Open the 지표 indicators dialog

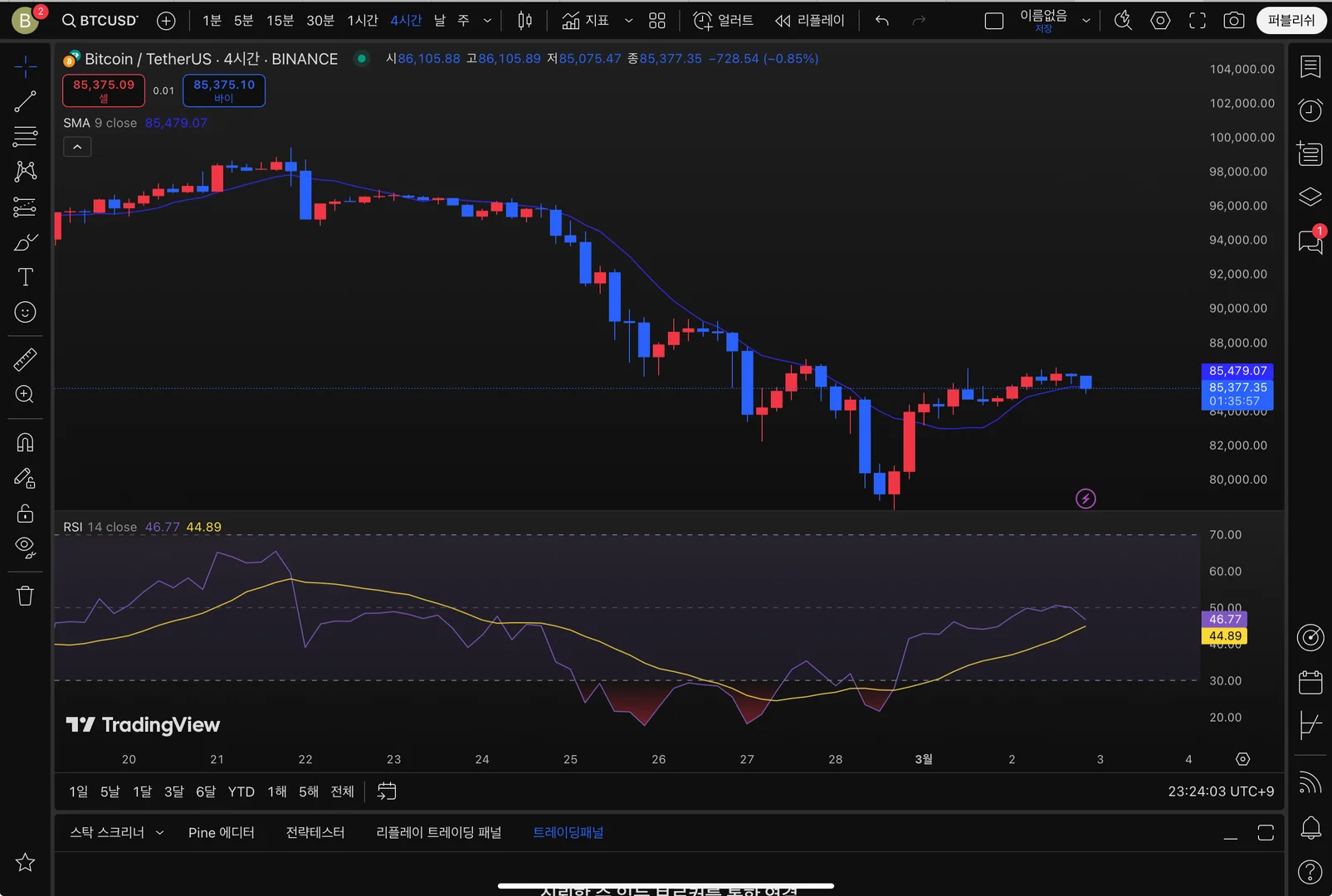click(x=586, y=21)
